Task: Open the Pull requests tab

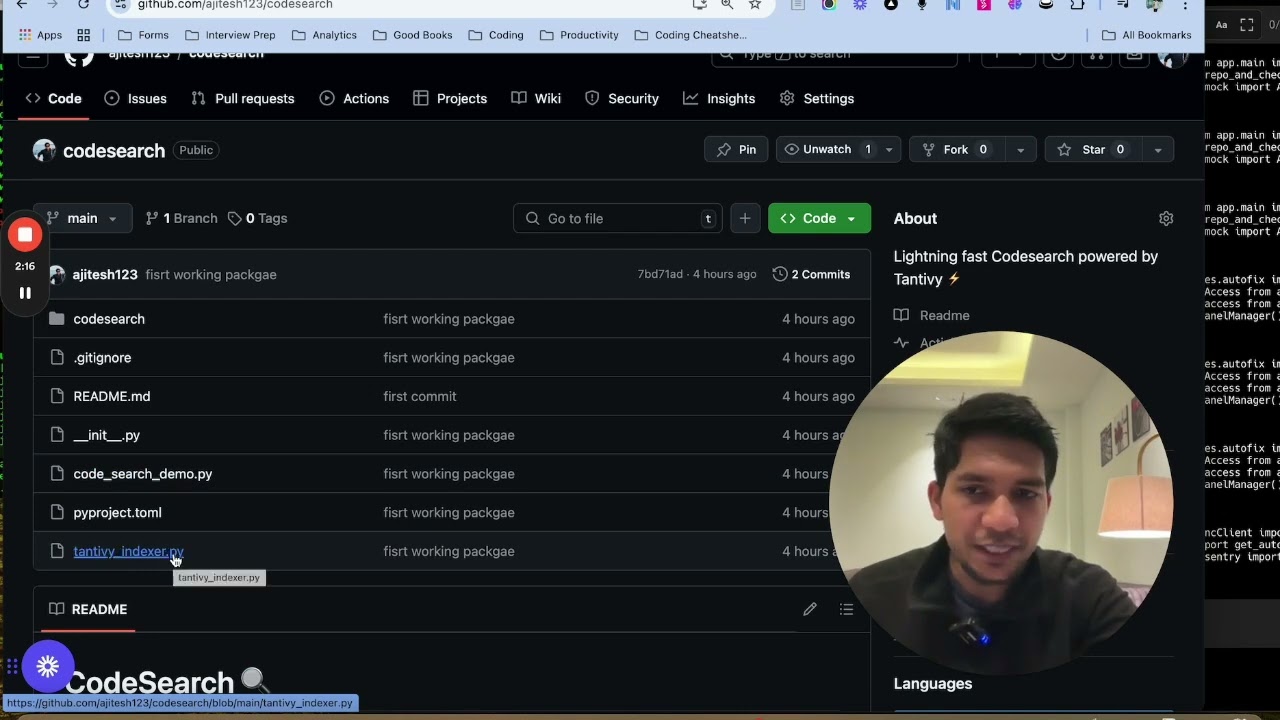Action: 243,98
